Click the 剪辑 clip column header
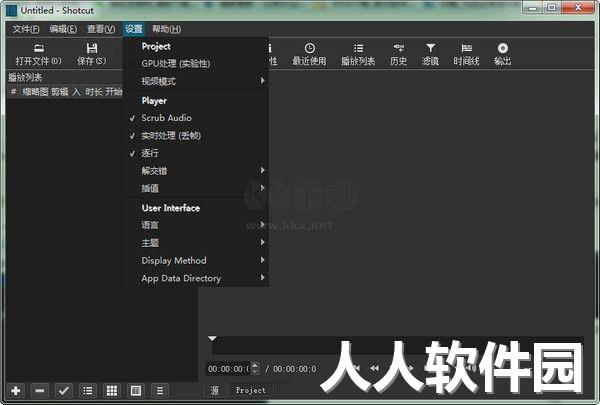Screen dimensions: 600x405 (x=60, y=92)
